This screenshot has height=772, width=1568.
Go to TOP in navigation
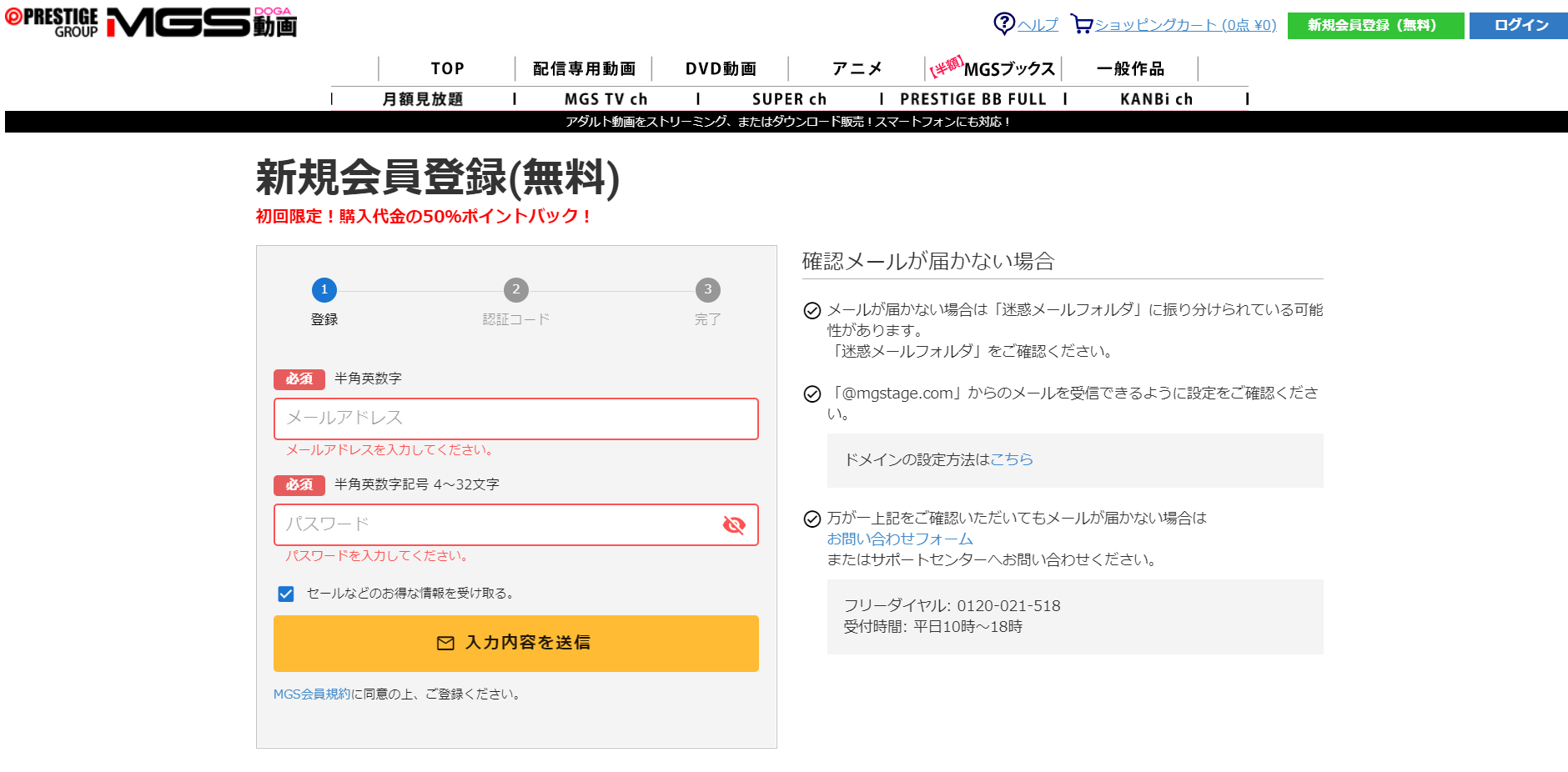coord(447,68)
